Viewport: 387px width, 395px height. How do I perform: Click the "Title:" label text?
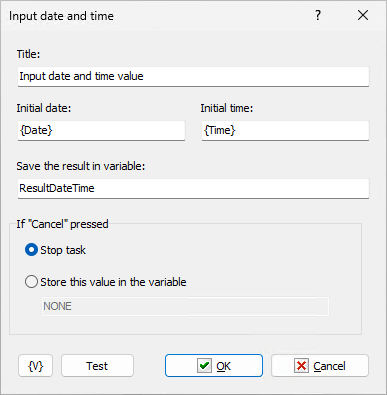pyautogui.click(x=28, y=54)
